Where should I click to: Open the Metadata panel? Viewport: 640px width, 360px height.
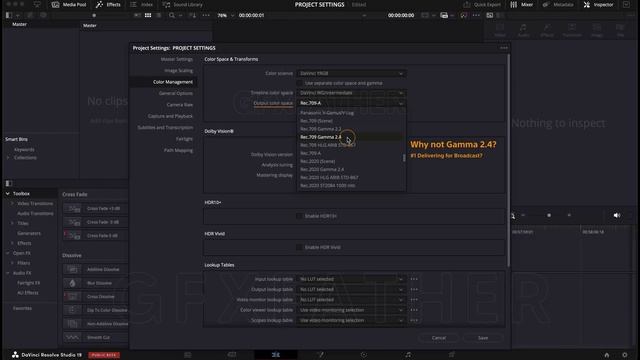(x=558, y=4)
